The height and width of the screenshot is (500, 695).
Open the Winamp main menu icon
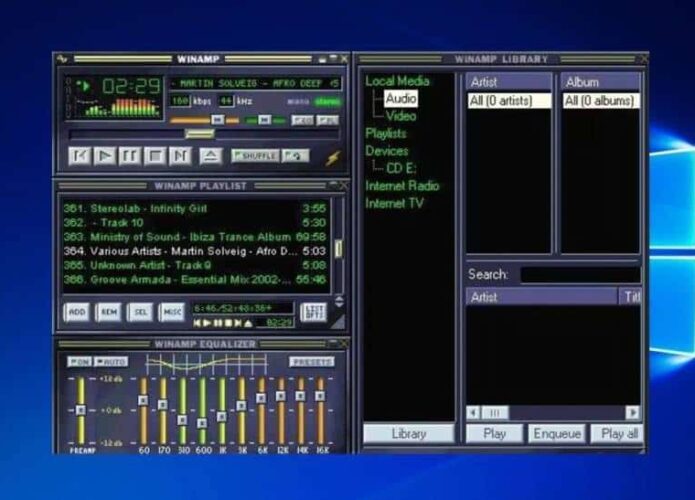(62, 59)
